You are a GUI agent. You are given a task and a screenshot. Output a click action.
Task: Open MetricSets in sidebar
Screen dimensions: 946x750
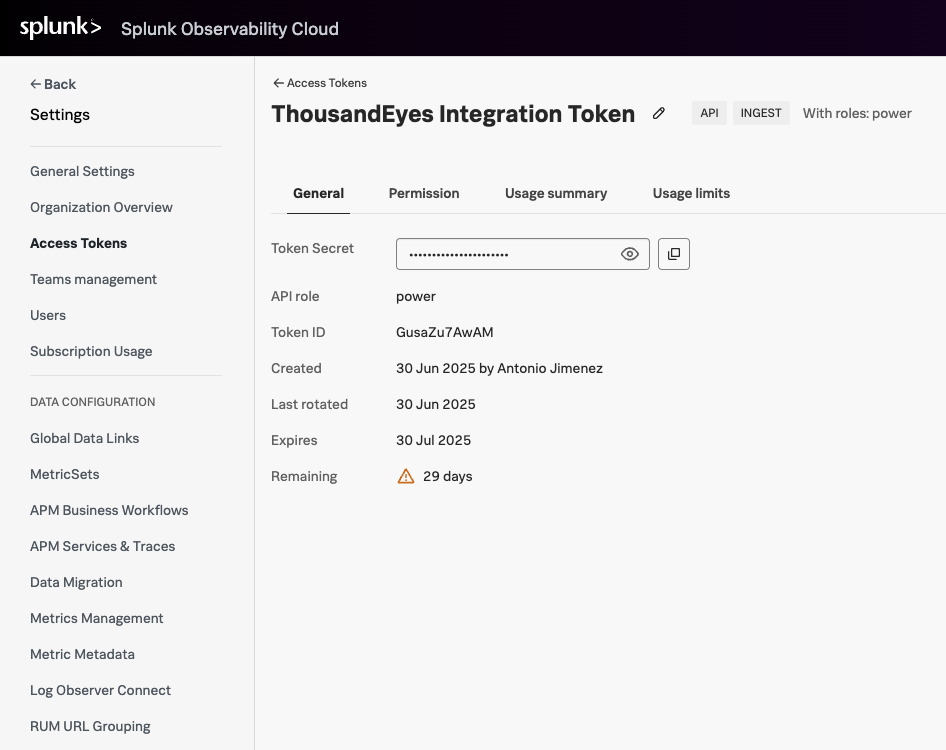[x=65, y=474]
